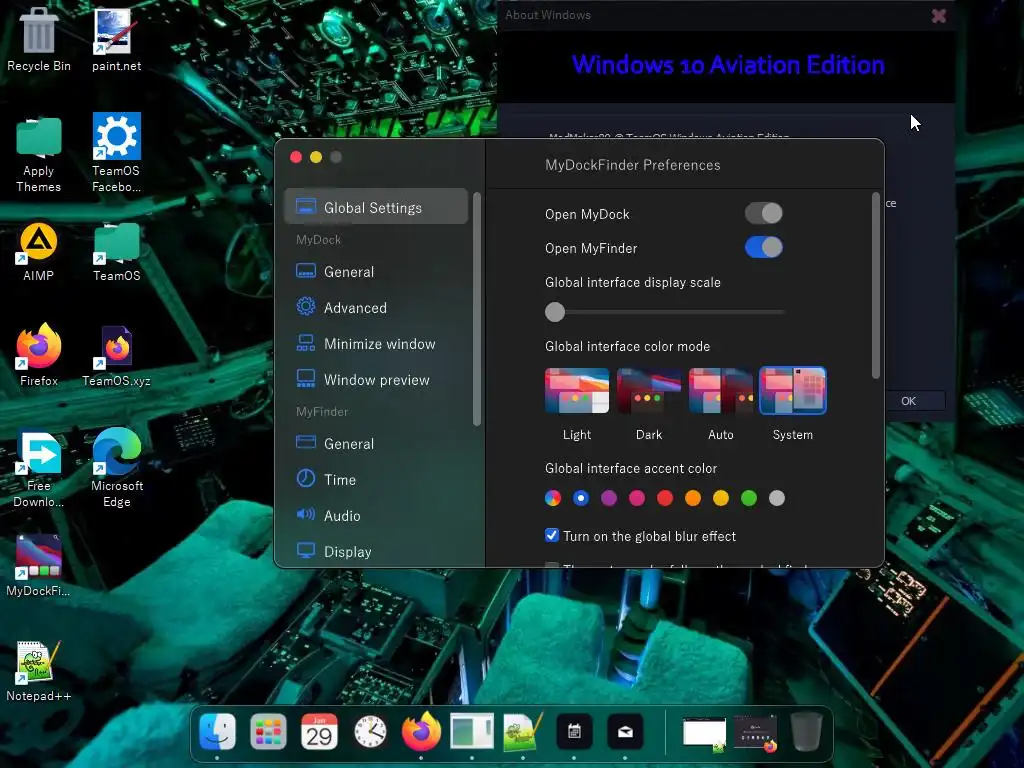Choose the blue accent color
Image resolution: width=1024 pixels, height=768 pixels.
coord(581,498)
